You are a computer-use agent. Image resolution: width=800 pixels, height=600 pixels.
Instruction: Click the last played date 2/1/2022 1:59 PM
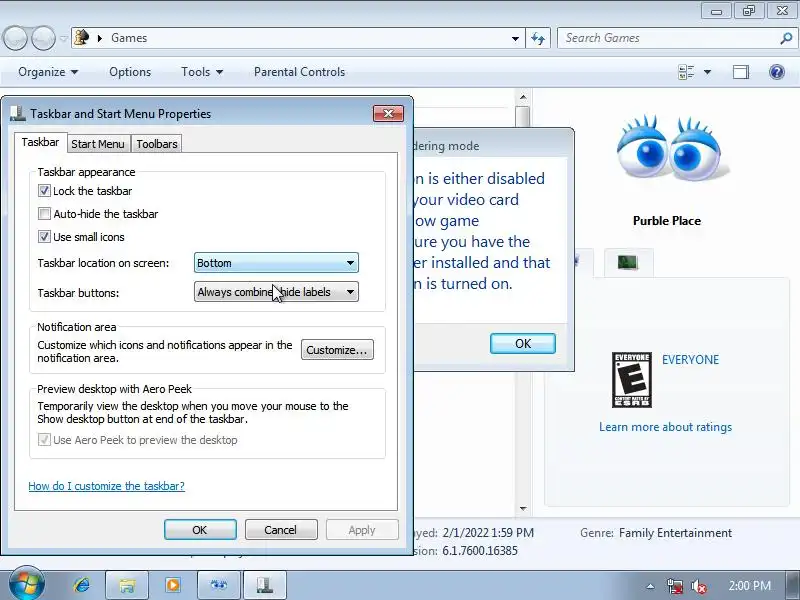(x=488, y=533)
